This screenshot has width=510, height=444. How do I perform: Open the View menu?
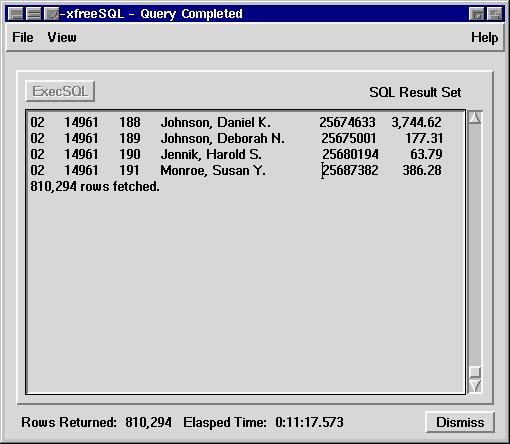(62, 37)
